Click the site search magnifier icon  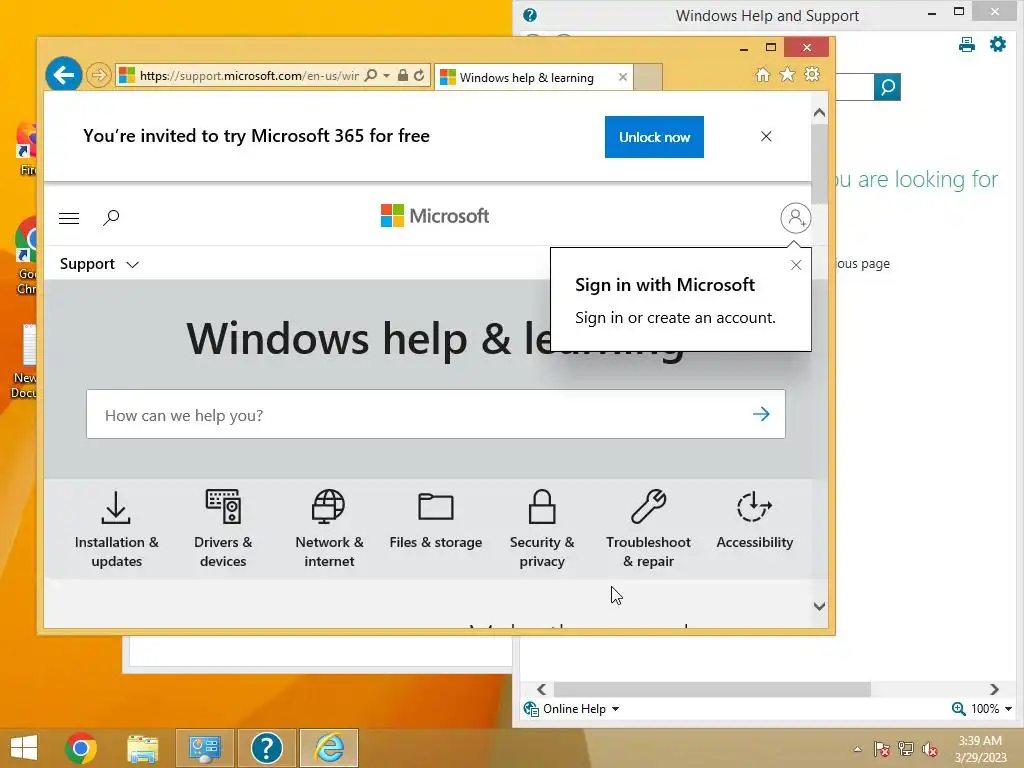111,217
